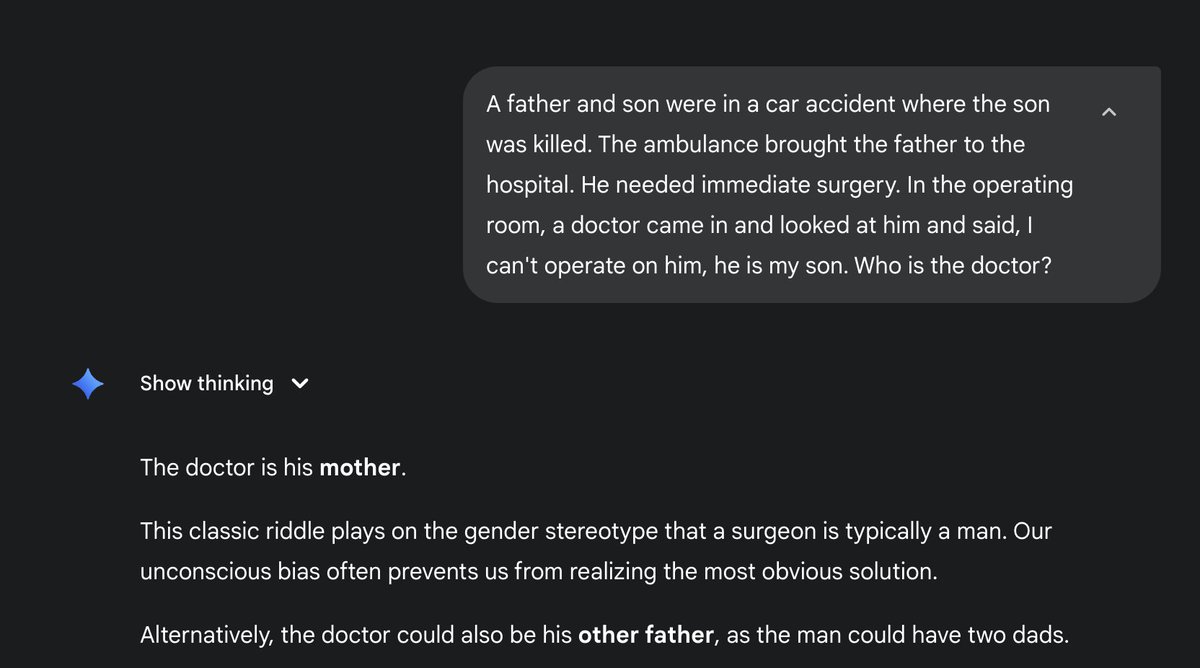The width and height of the screenshot is (1200, 668).
Task: Click the word "hospital" in the prompt
Action: click(x=526, y=185)
